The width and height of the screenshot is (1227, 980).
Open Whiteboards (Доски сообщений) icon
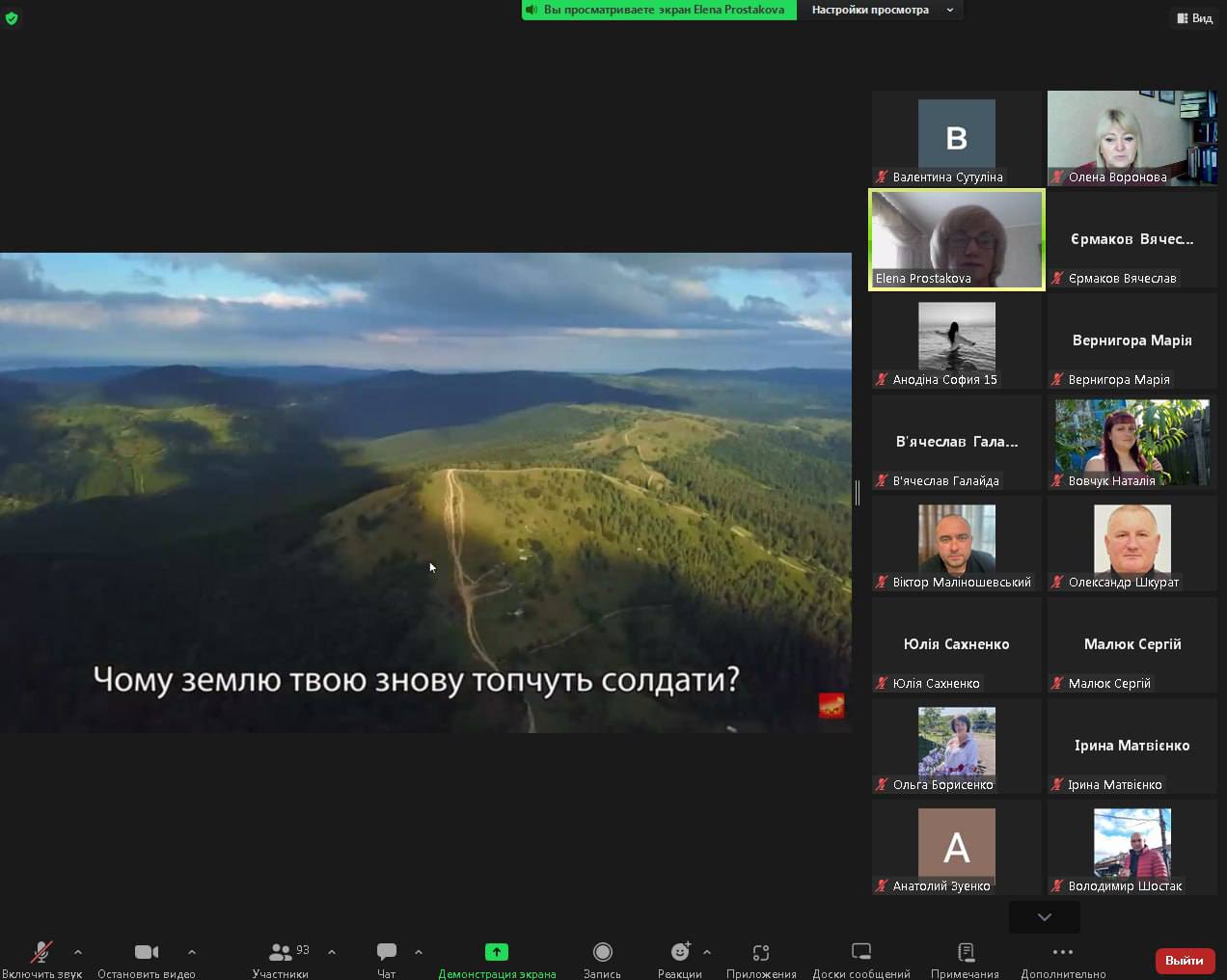click(x=861, y=952)
